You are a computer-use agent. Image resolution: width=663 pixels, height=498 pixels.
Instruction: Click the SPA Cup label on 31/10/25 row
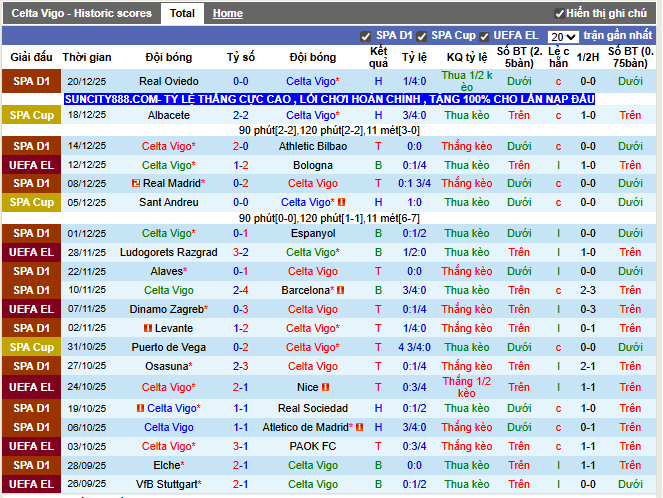pyautogui.click(x=31, y=347)
